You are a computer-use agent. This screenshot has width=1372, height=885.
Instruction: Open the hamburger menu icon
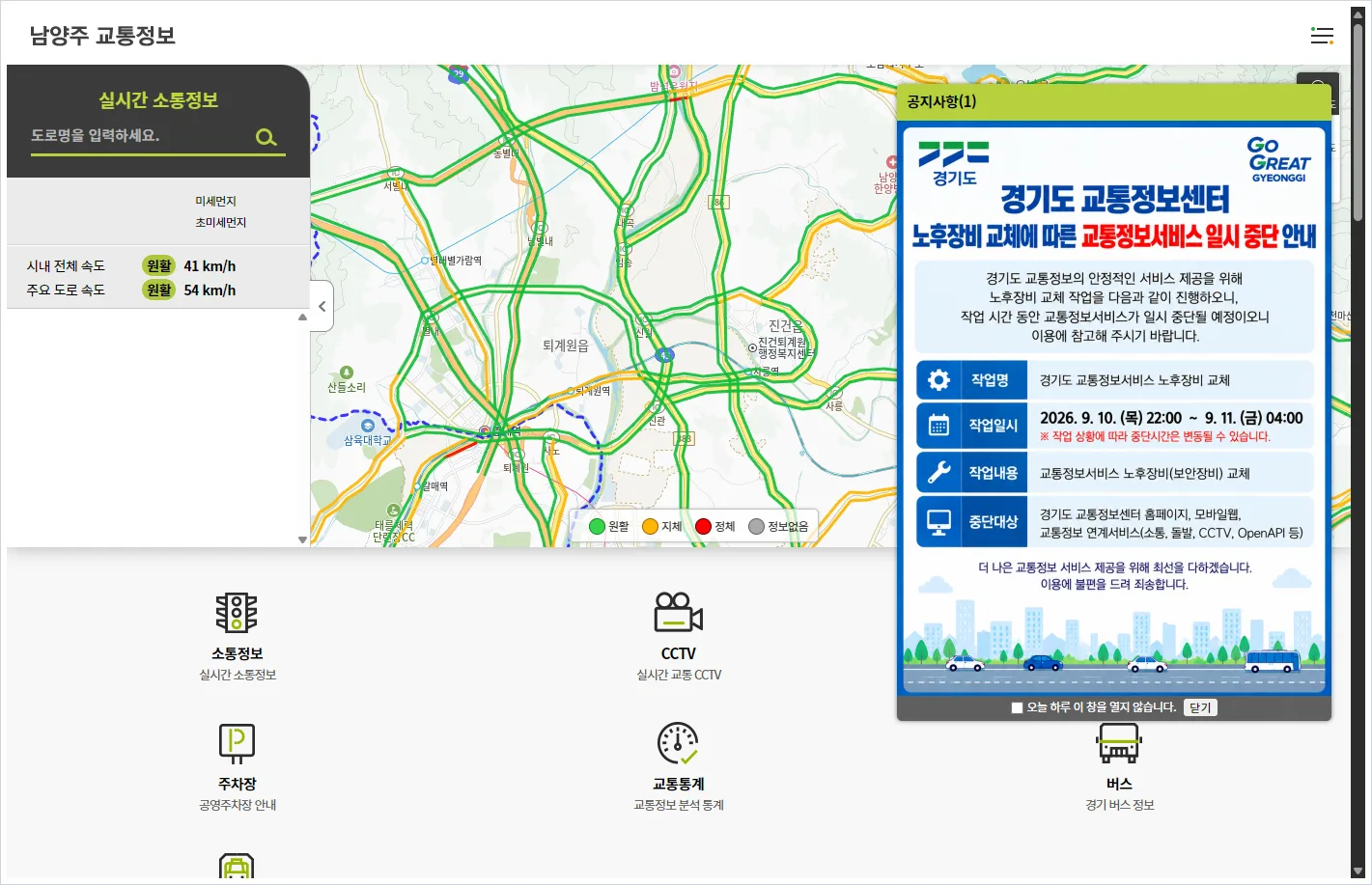[1322, 36]
